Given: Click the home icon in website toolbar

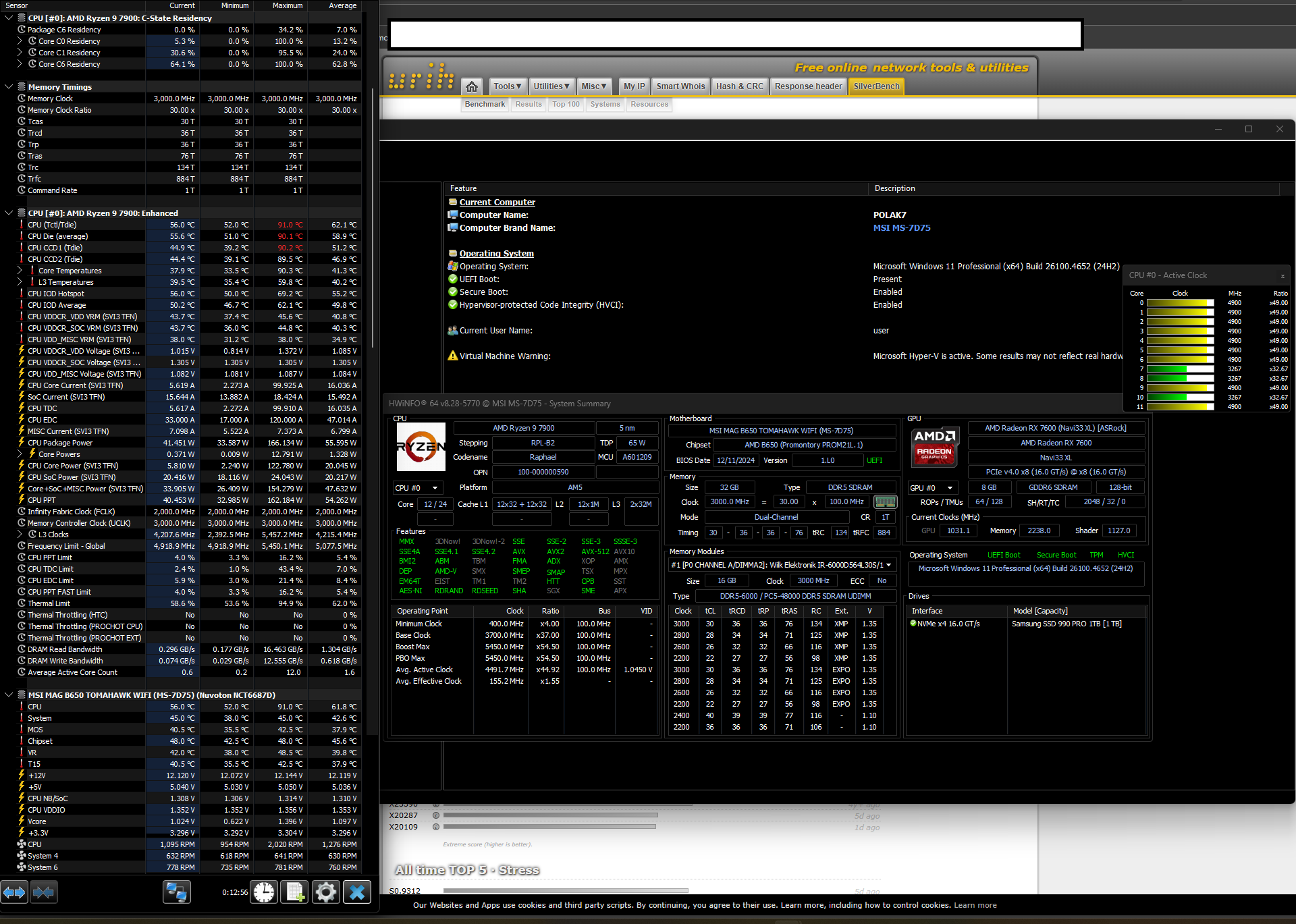Looking at the screenshot, I should pos(472,86).
